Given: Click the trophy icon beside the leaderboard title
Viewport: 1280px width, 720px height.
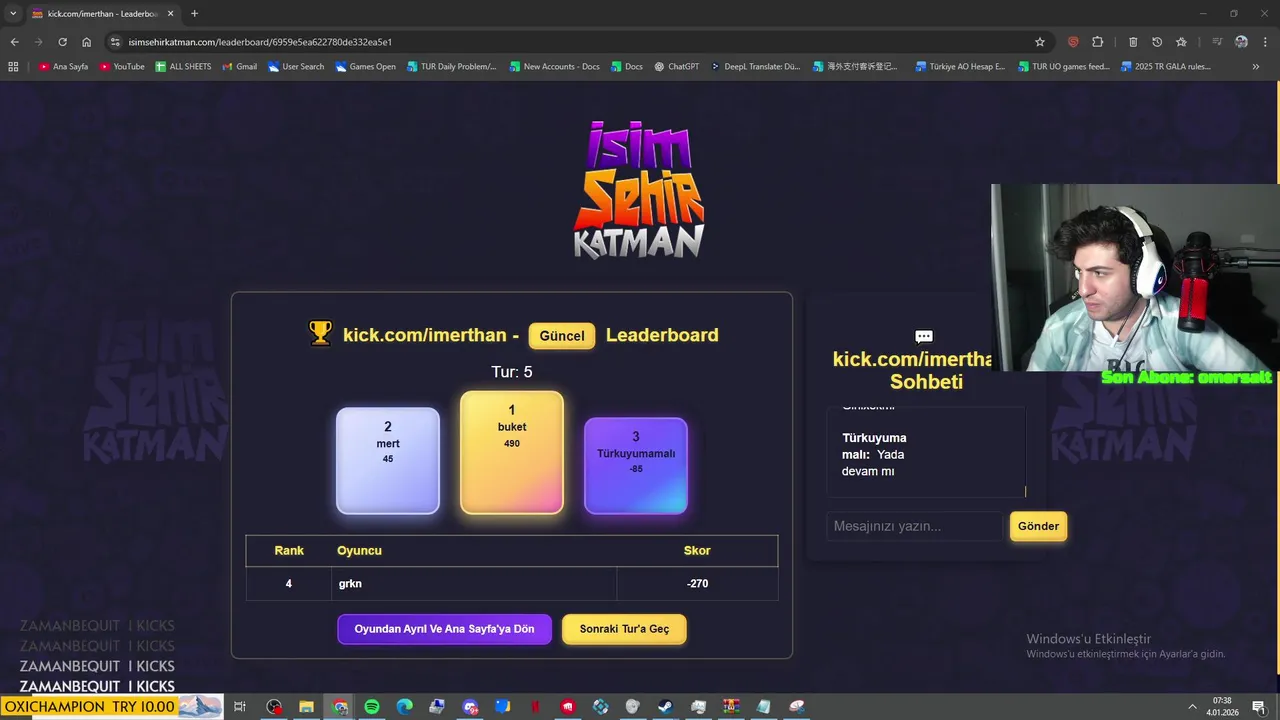Looking at the screenshot, I should tap(320, 334).
